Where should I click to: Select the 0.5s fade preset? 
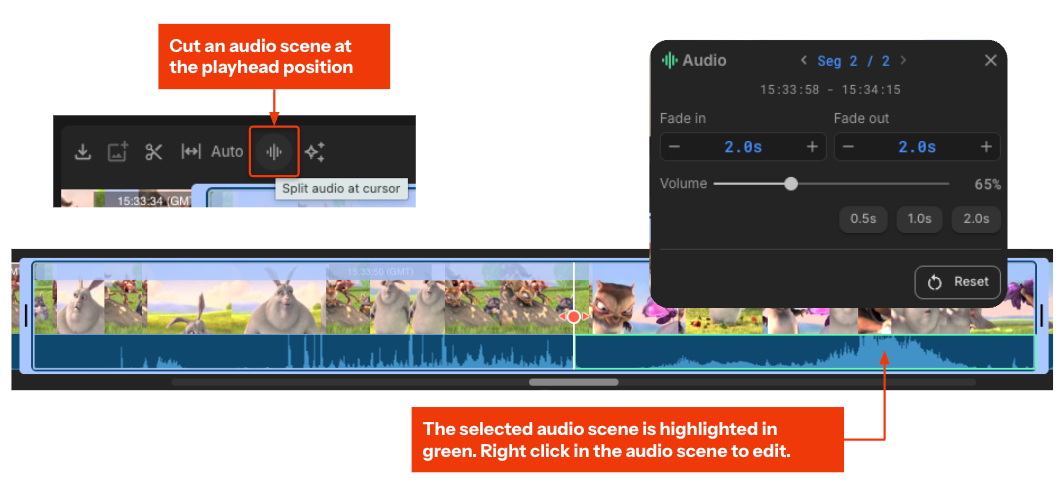pyautogui.click(x=863, y=220)
